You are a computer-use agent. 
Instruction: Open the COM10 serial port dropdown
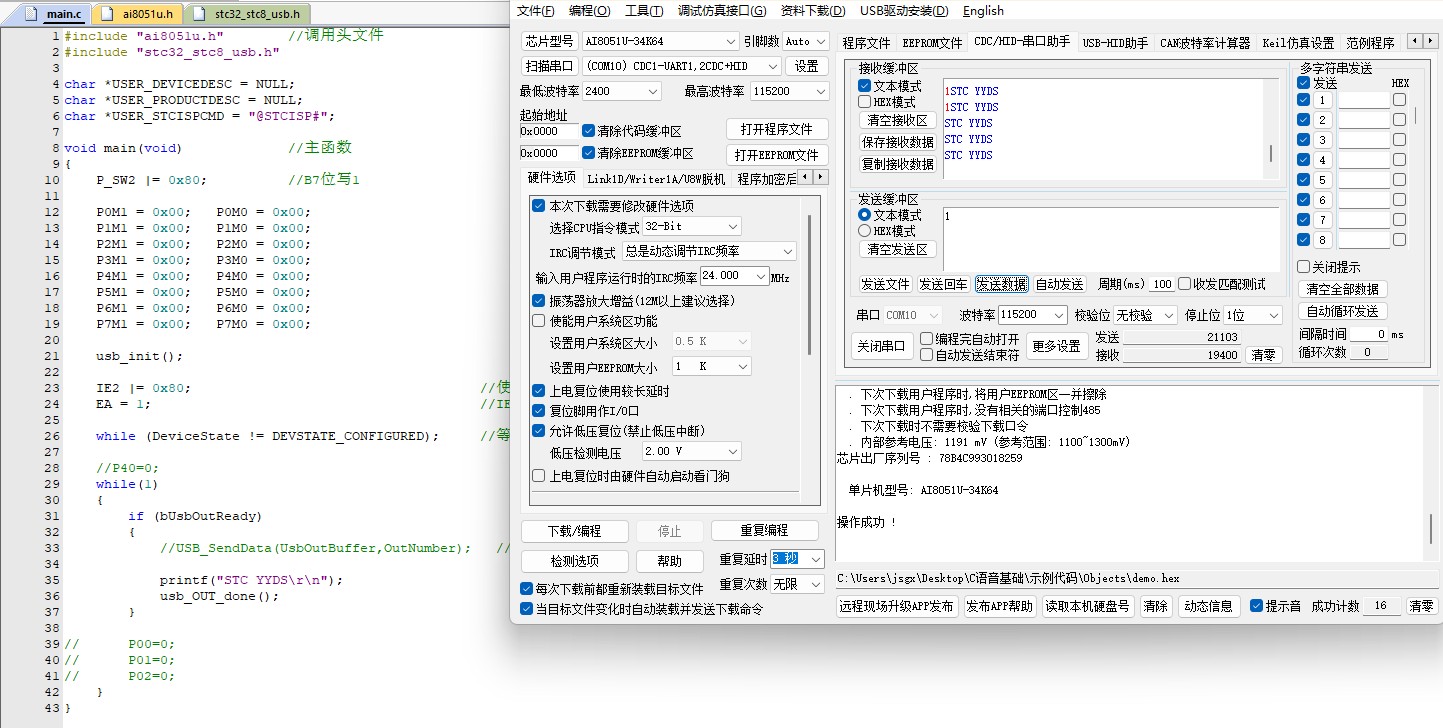[x=681, y=66]
